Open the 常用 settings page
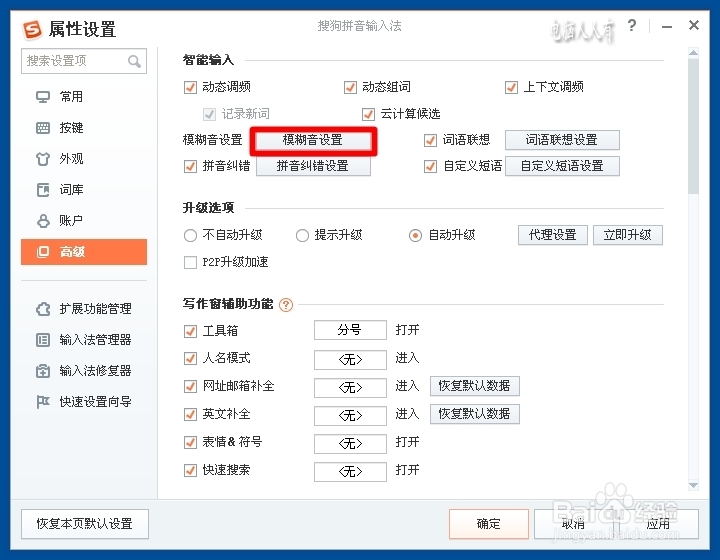 coord(84,97)
